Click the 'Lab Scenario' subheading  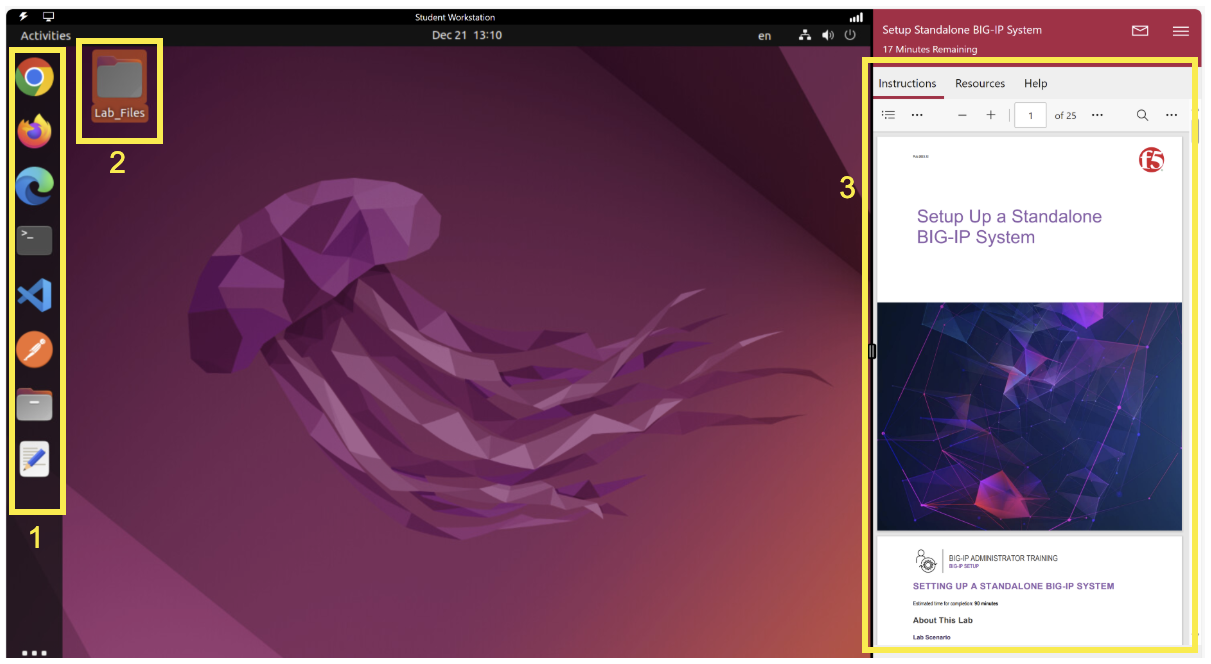pyautogui.click(x=931, y=637)
